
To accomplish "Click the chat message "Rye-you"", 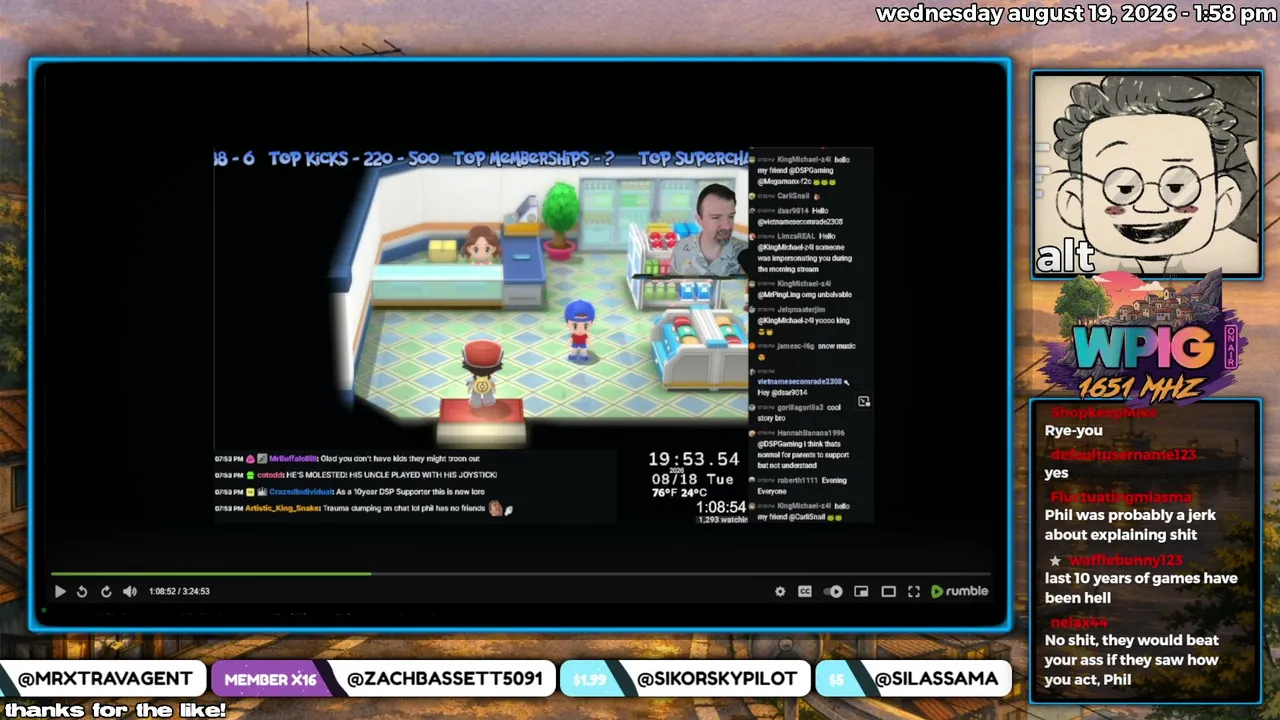I will click(1074, 431).
